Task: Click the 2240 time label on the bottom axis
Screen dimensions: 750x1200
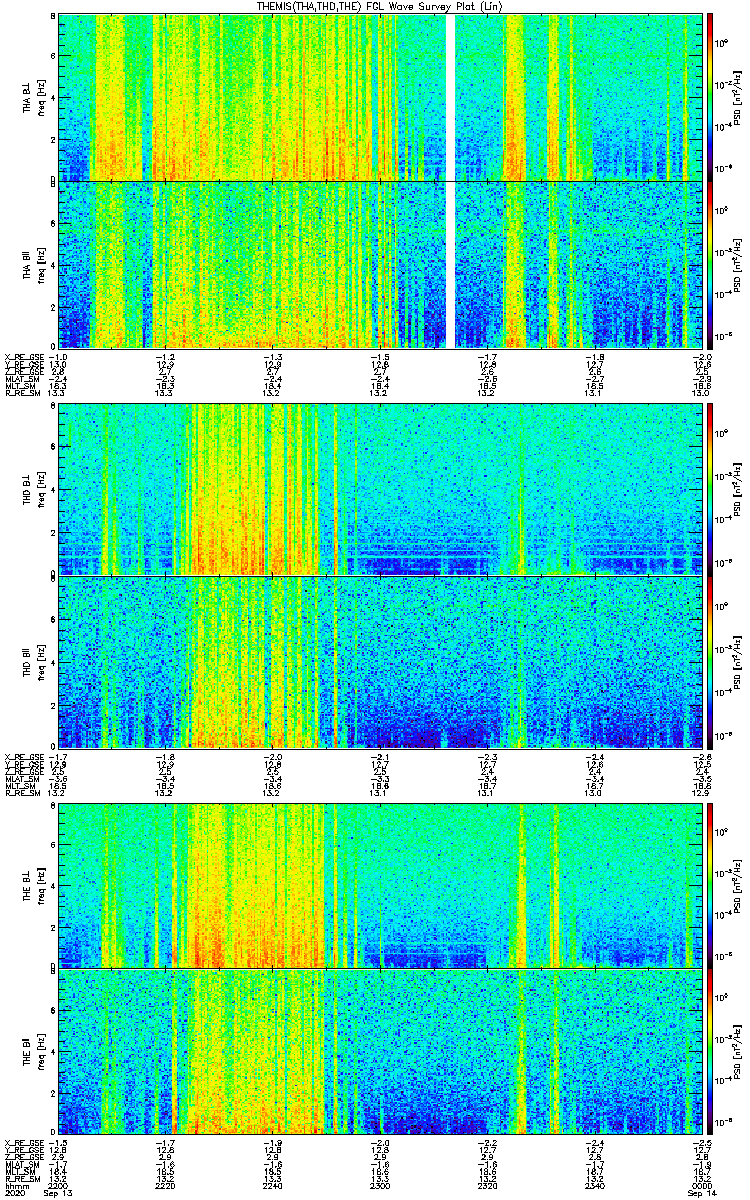Action: [272, 1184]
